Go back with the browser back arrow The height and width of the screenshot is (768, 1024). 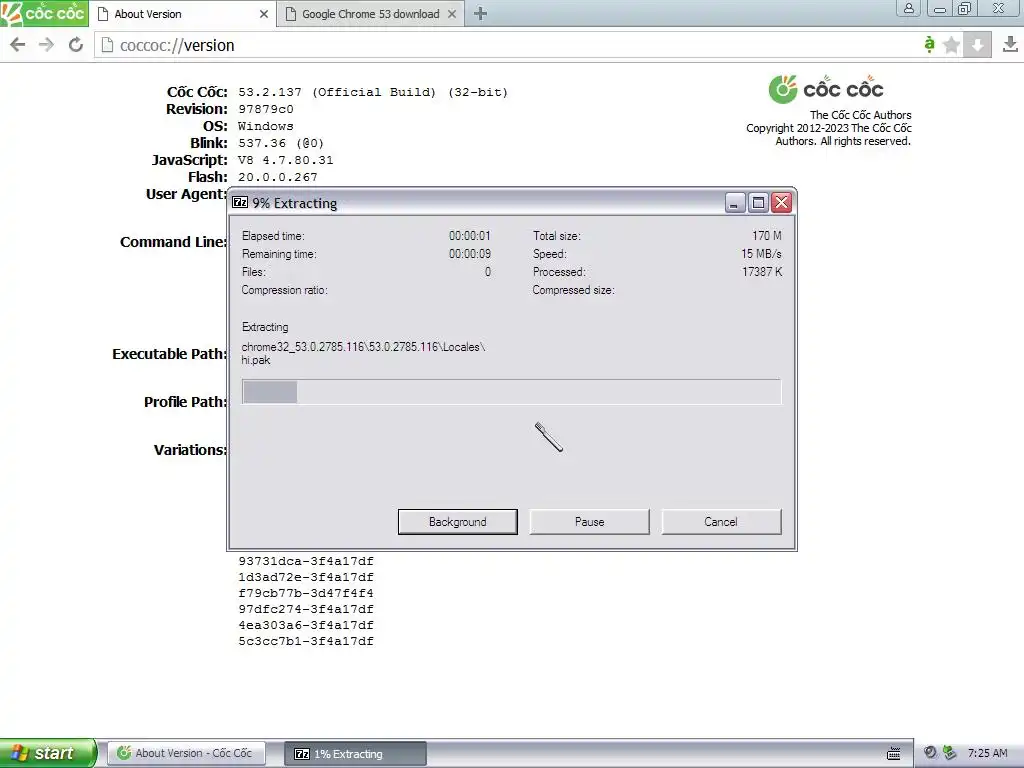pyautogui.click(x=18, y=45)
